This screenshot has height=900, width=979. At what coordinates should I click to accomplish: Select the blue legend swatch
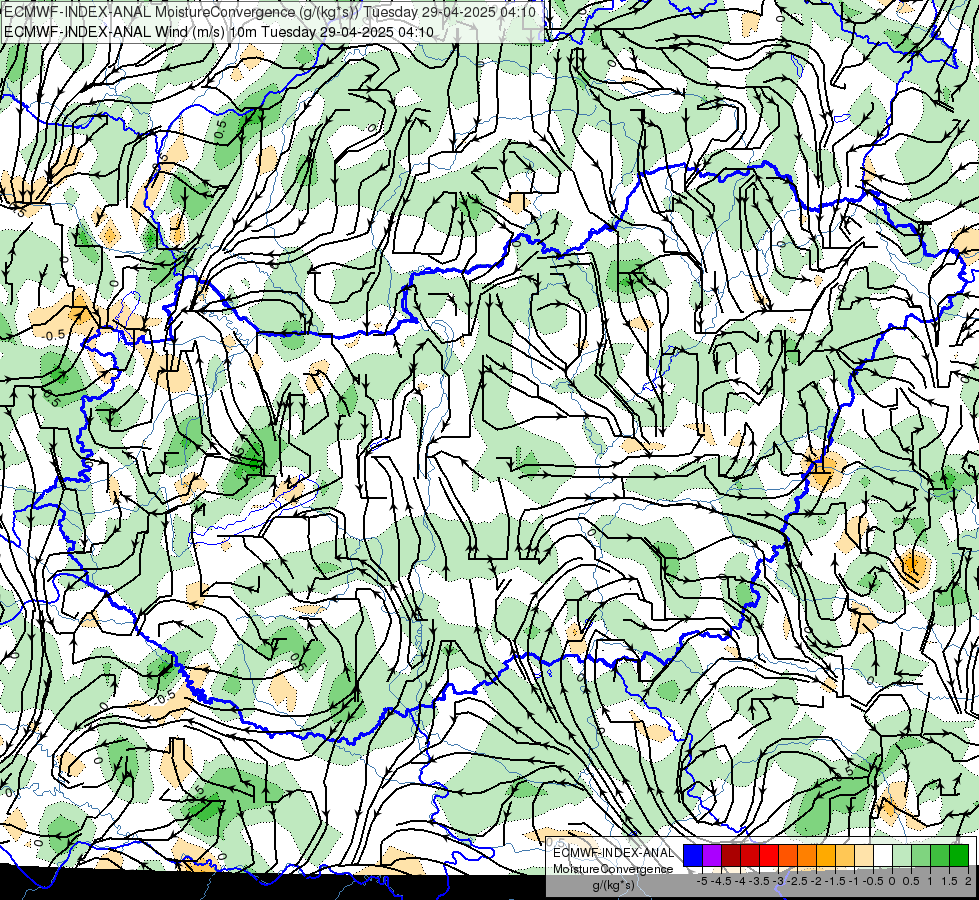click(693, 855)
